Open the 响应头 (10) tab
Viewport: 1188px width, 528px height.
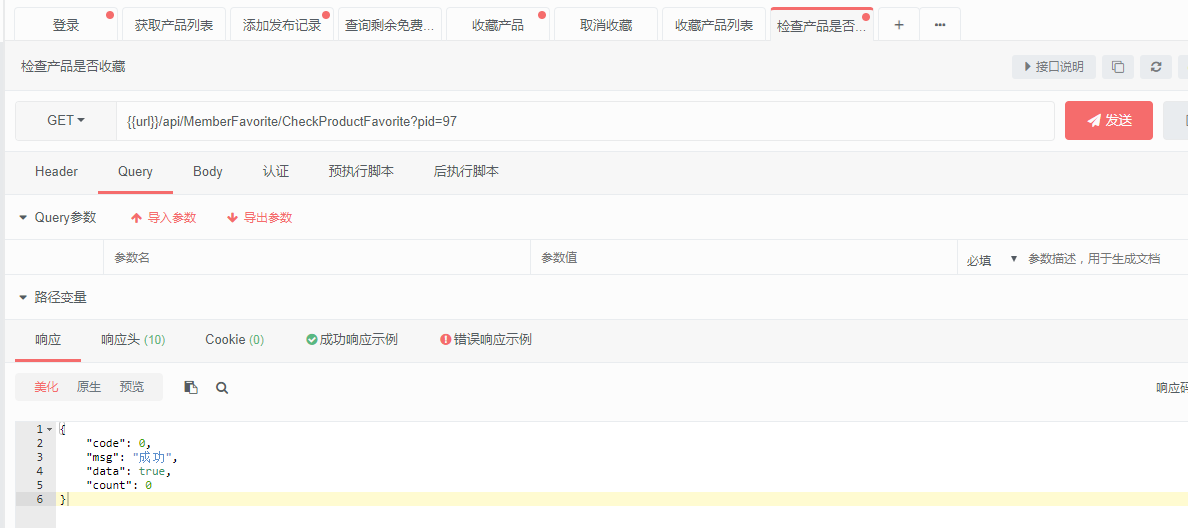[x=133, y=340]
